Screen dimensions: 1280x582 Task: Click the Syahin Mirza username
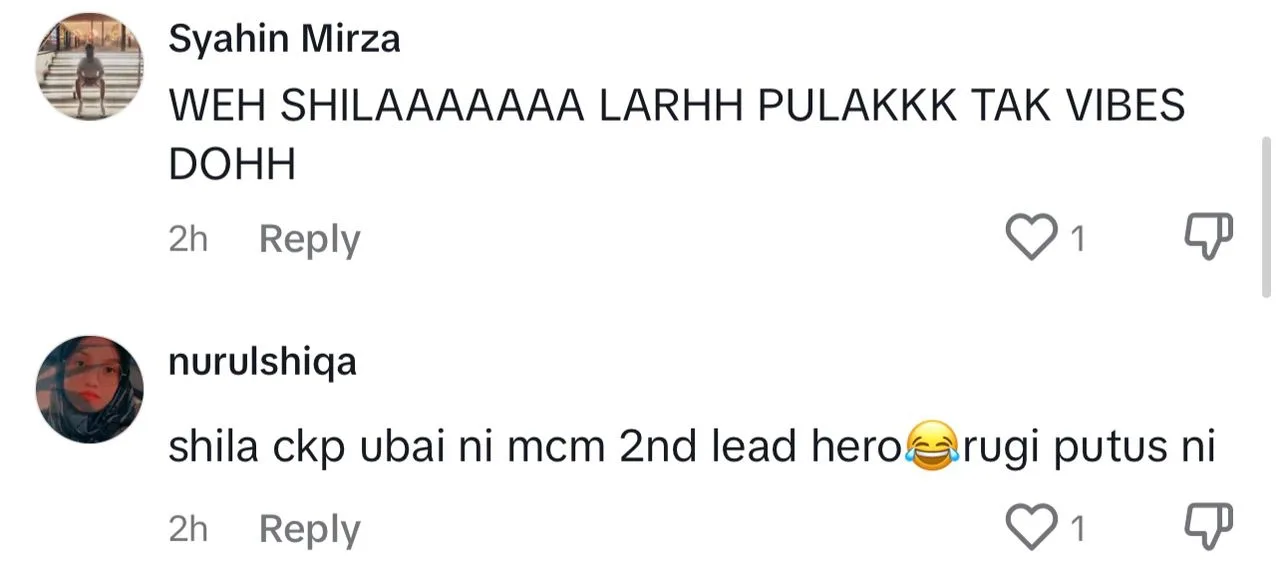285,39
